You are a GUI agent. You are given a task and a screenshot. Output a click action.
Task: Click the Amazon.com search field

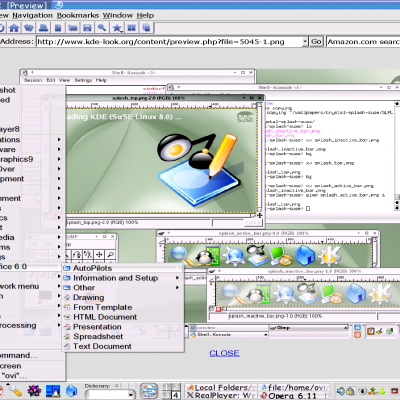[x=363, y=42]
